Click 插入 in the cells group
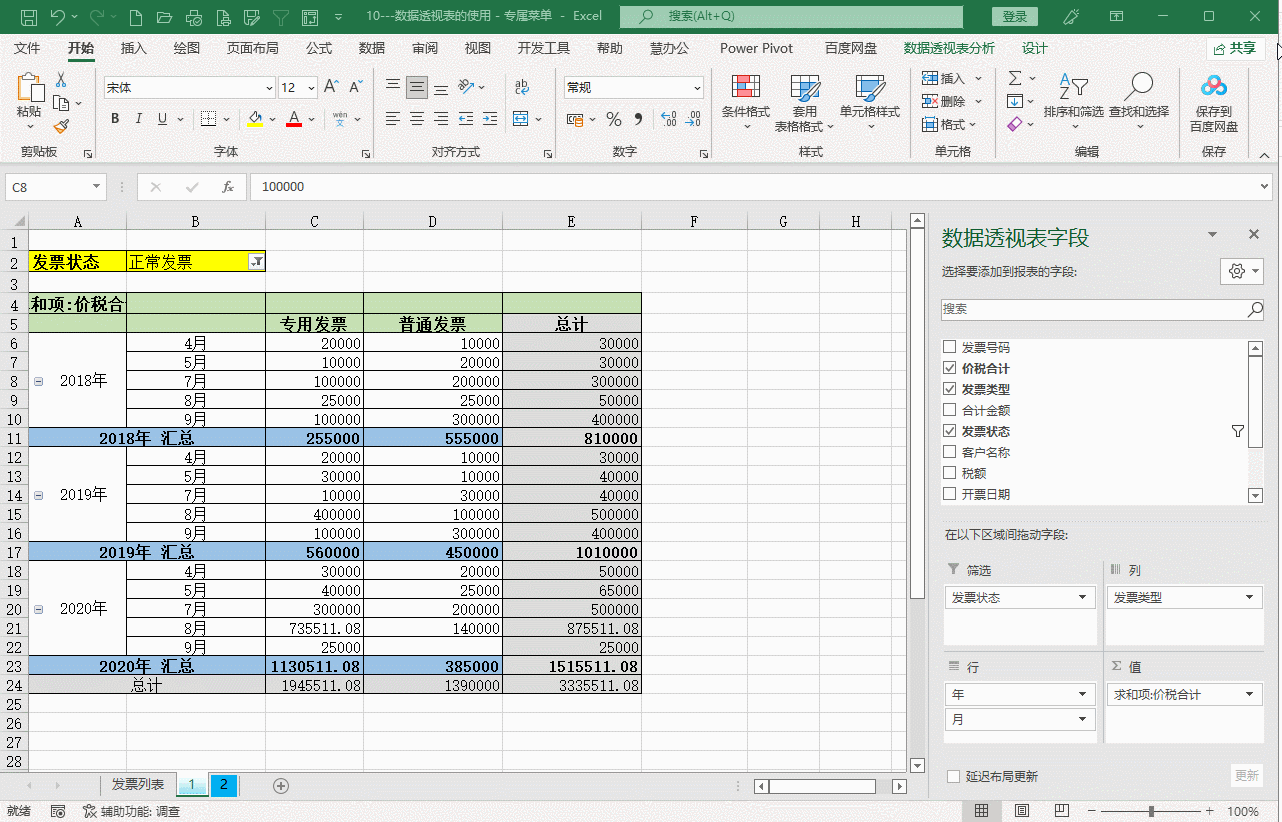 952,78
